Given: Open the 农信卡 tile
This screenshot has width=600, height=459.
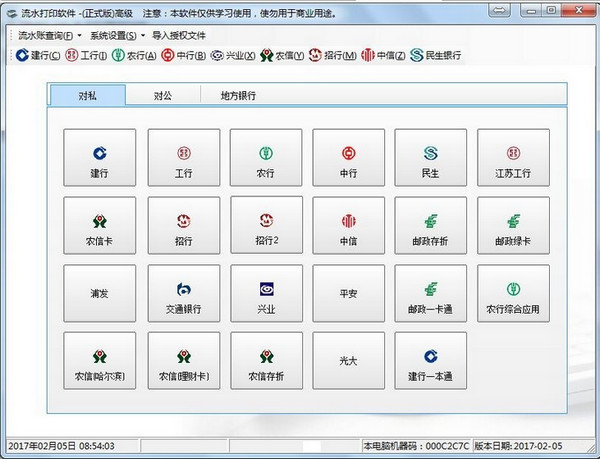Looking at the screenshot, I should tap(99, 225).
